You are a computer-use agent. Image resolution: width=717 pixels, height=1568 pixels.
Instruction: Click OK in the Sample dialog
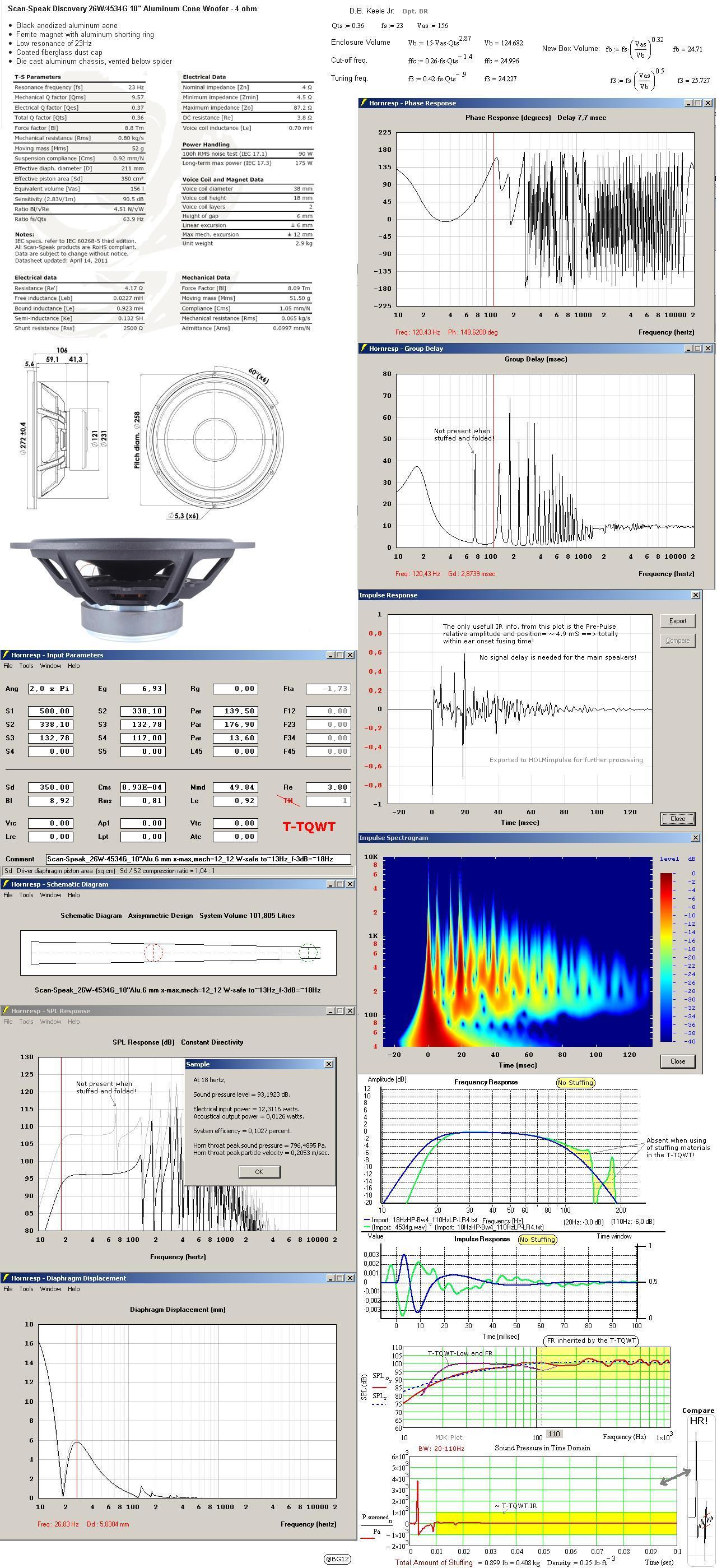(x=259, y=1172)
